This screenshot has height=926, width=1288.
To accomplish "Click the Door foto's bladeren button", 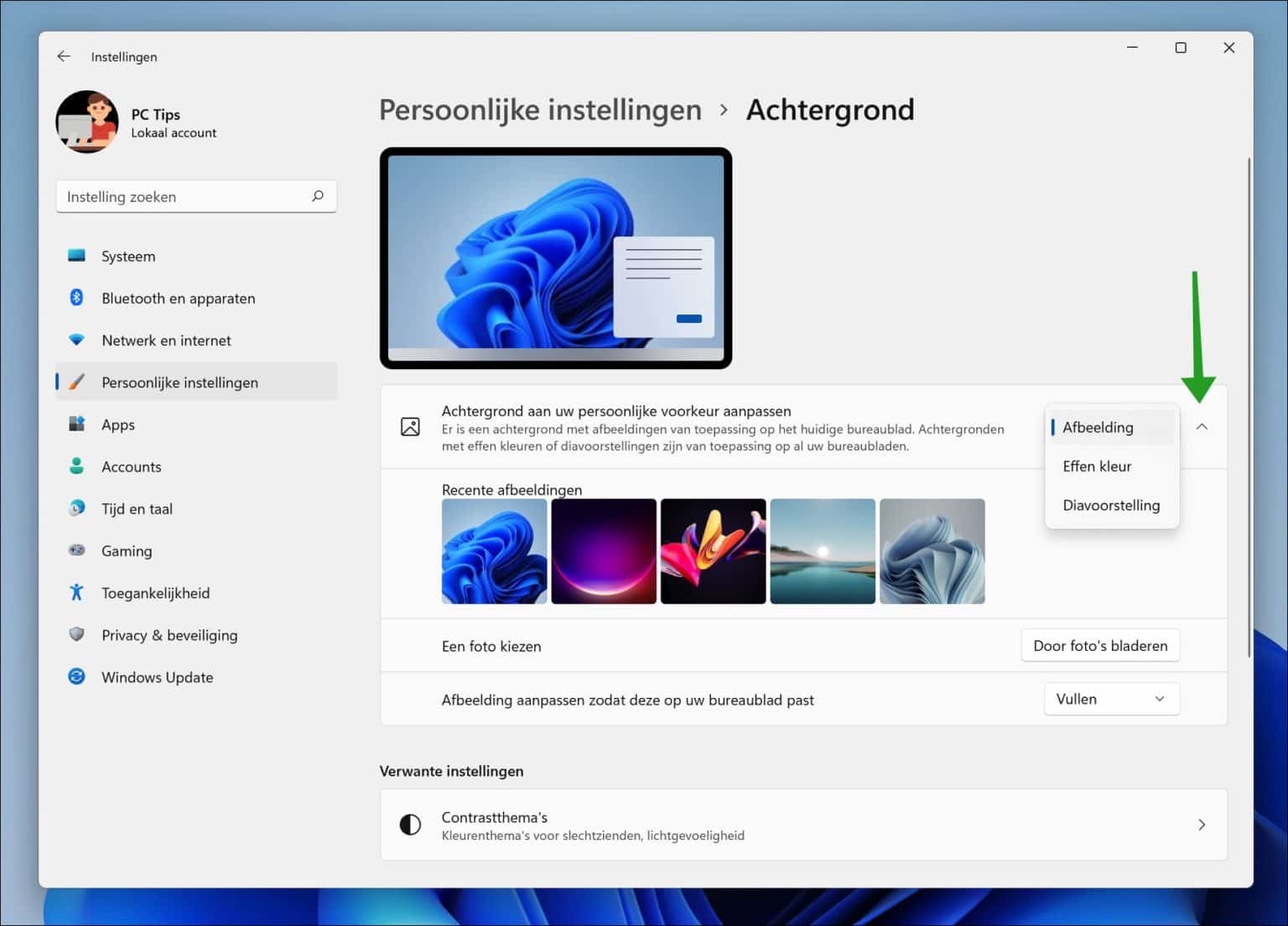I will (1100, 645).
